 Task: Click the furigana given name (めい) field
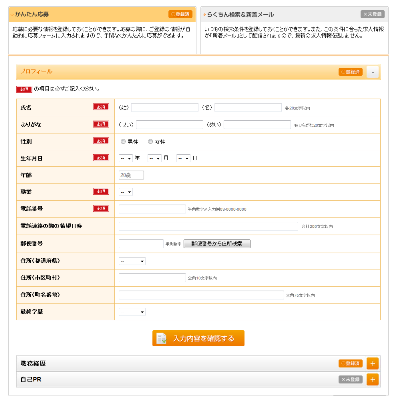click(257, 124)
